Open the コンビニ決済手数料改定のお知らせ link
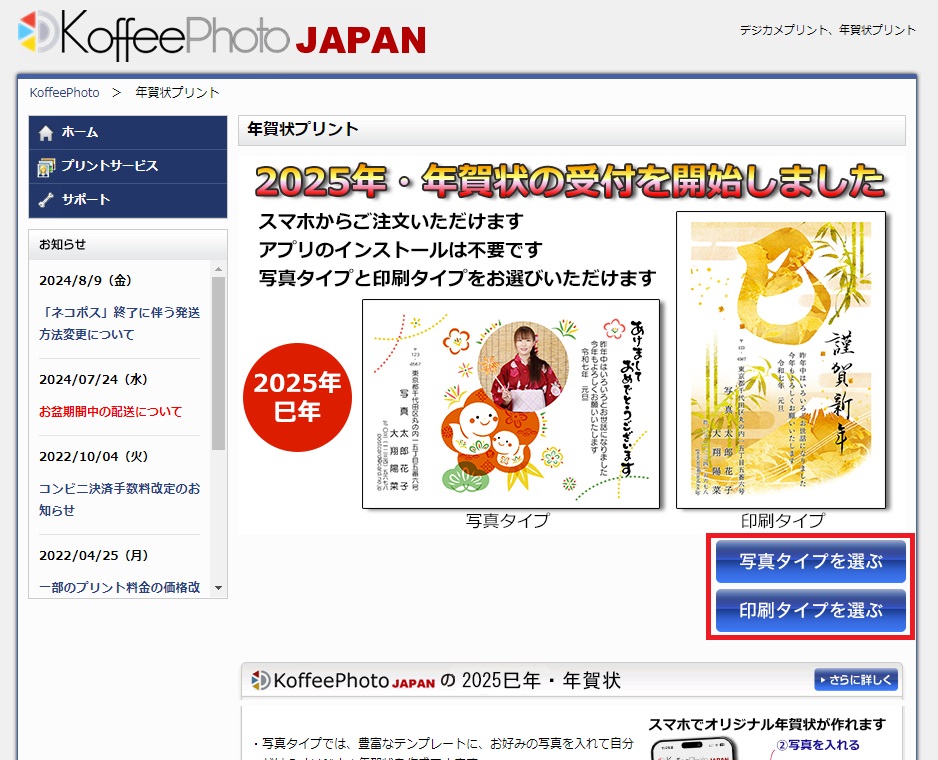The image size is (938, 760). coord(120,499)
